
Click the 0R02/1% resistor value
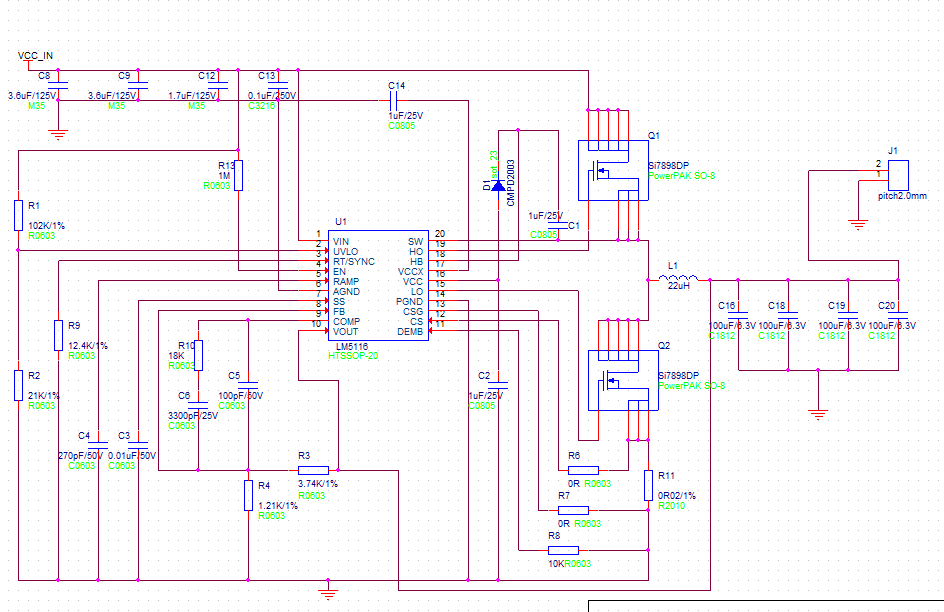[677, 496]
